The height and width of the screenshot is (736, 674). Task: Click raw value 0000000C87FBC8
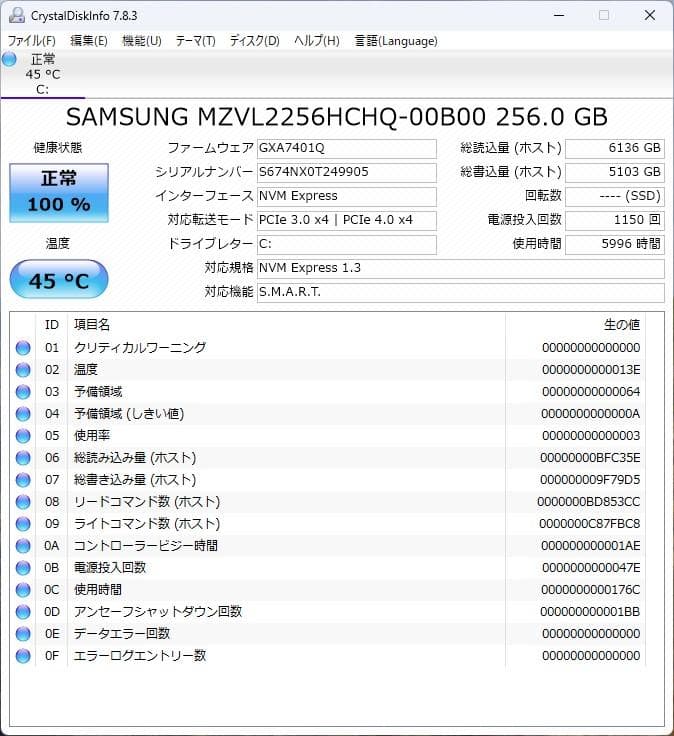(590, 524)
